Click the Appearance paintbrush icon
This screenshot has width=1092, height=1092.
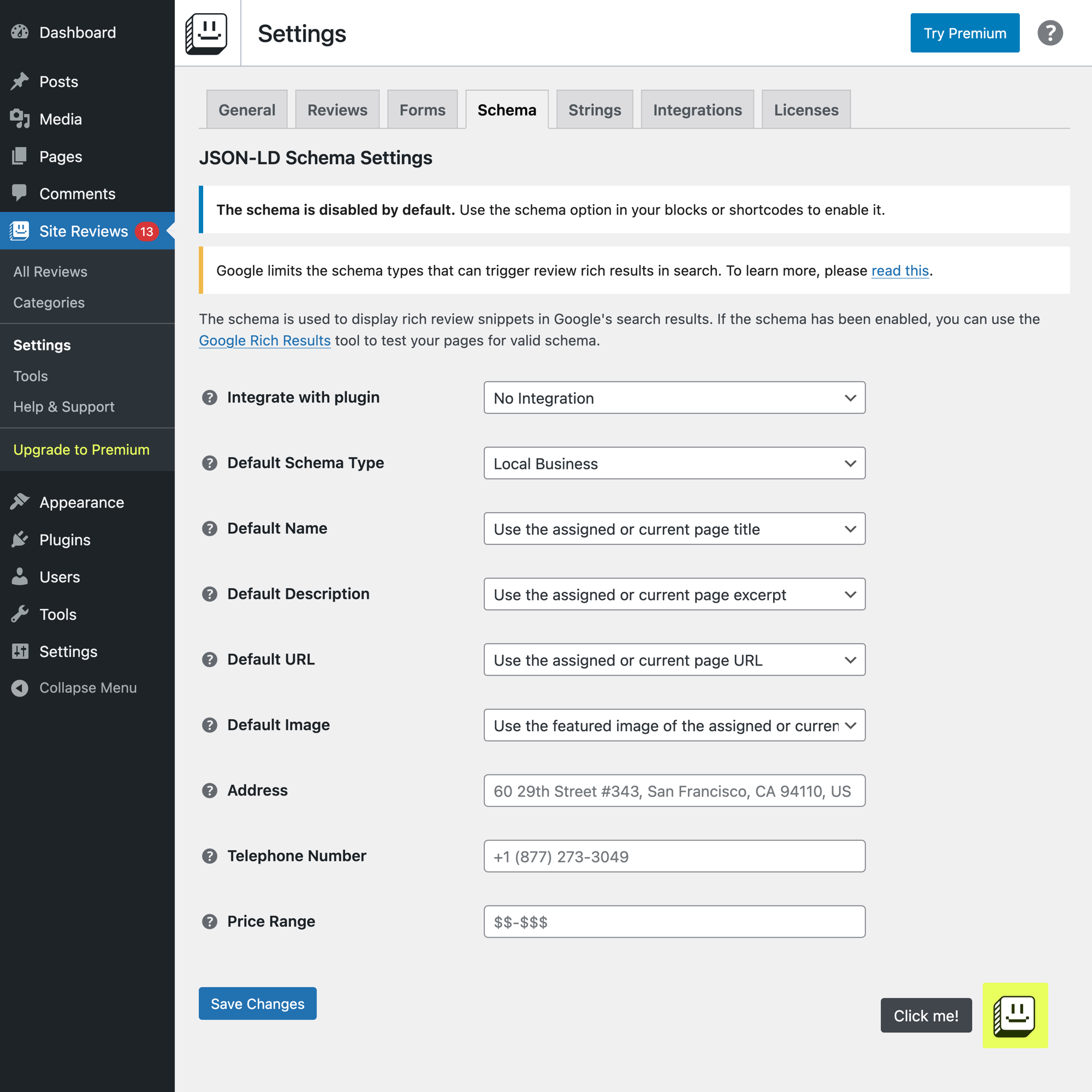20,502
